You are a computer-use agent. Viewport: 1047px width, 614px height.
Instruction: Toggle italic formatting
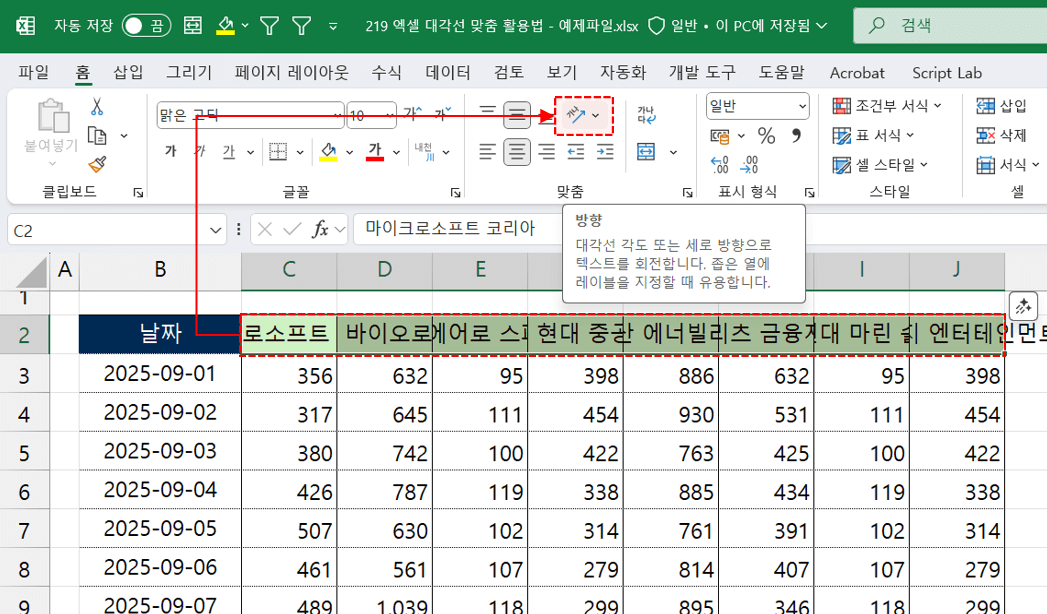tap(198, 151)
